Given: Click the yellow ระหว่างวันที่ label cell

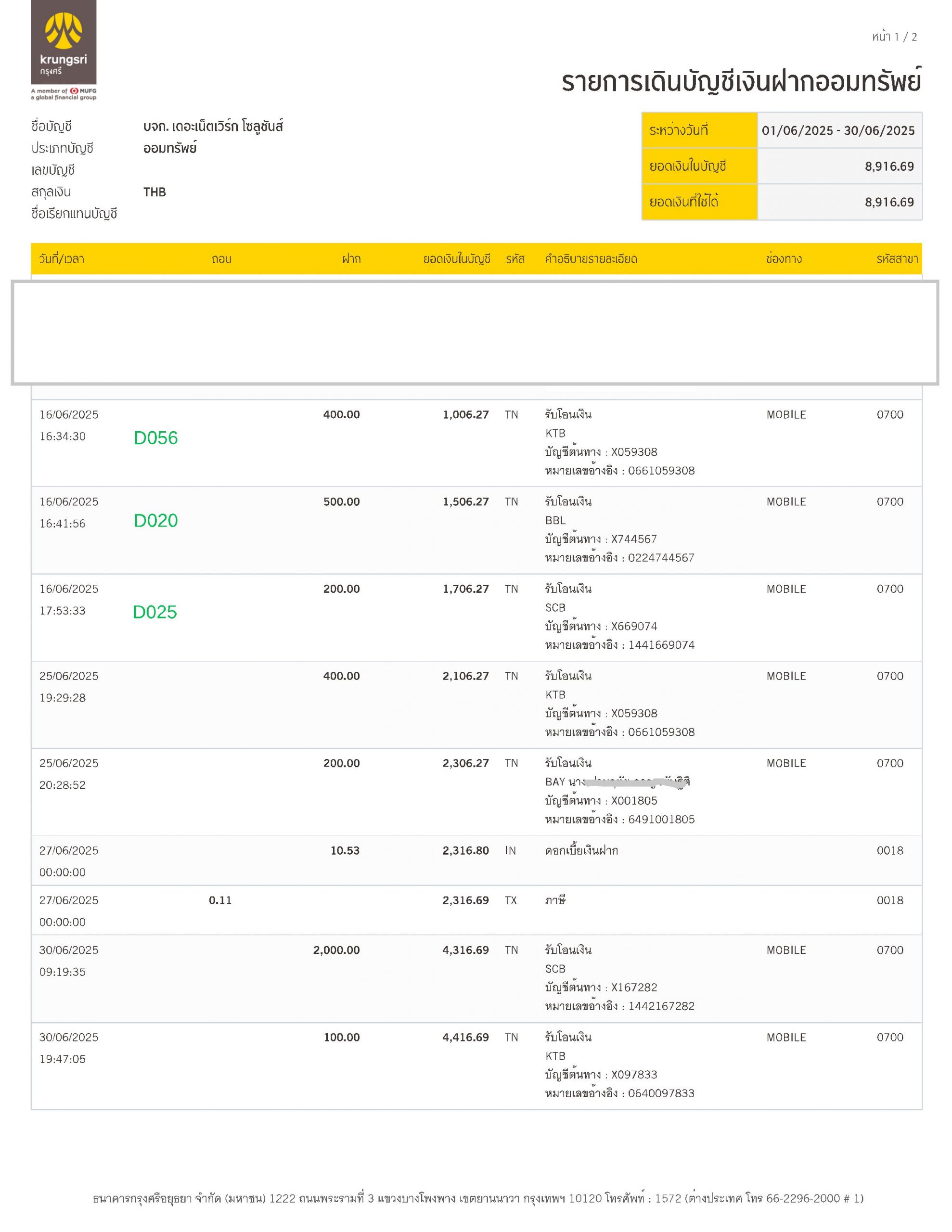Looking at the screenshot, I should [x=699, y=130].
